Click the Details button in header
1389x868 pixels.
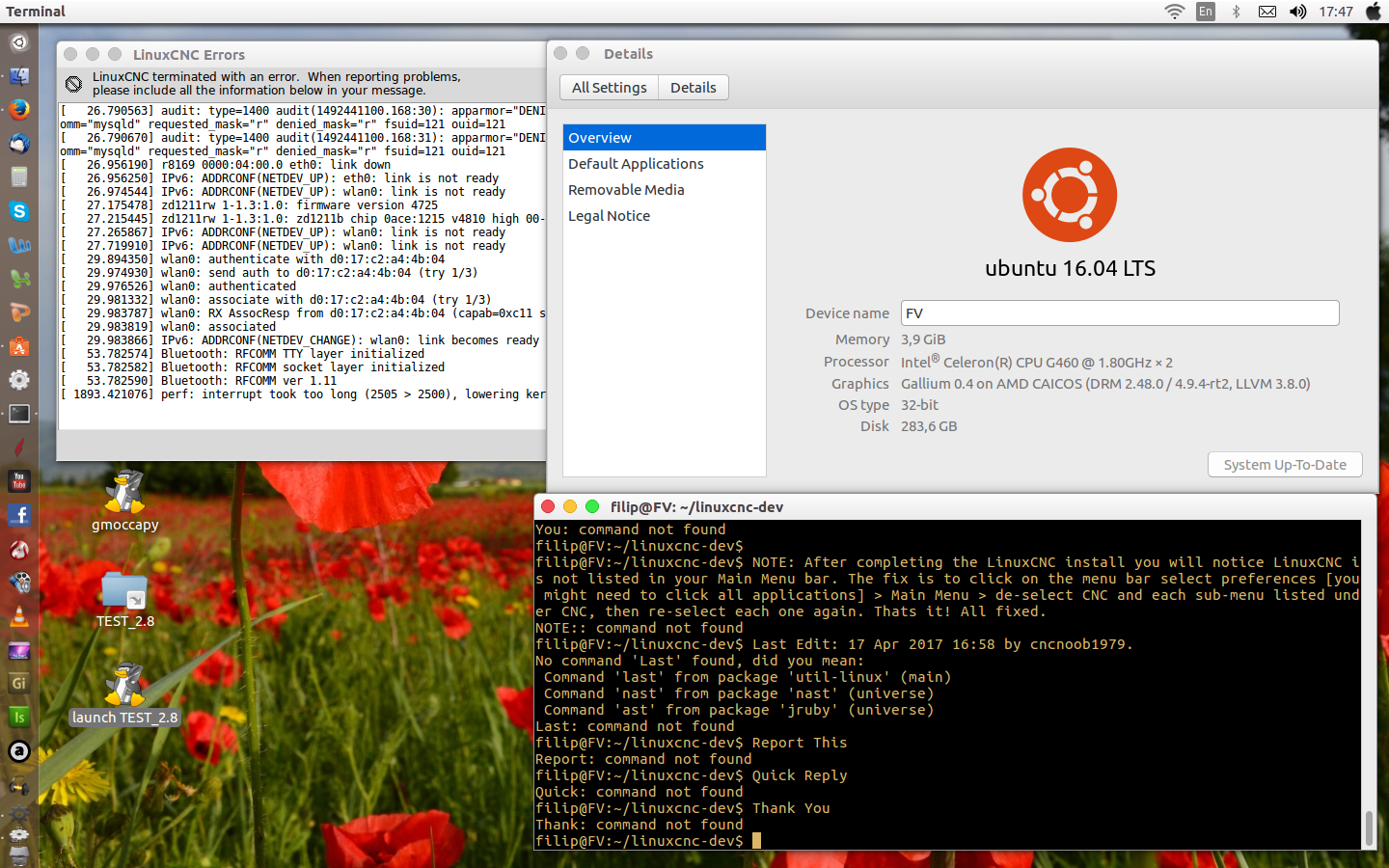click(x=694, y=88)
